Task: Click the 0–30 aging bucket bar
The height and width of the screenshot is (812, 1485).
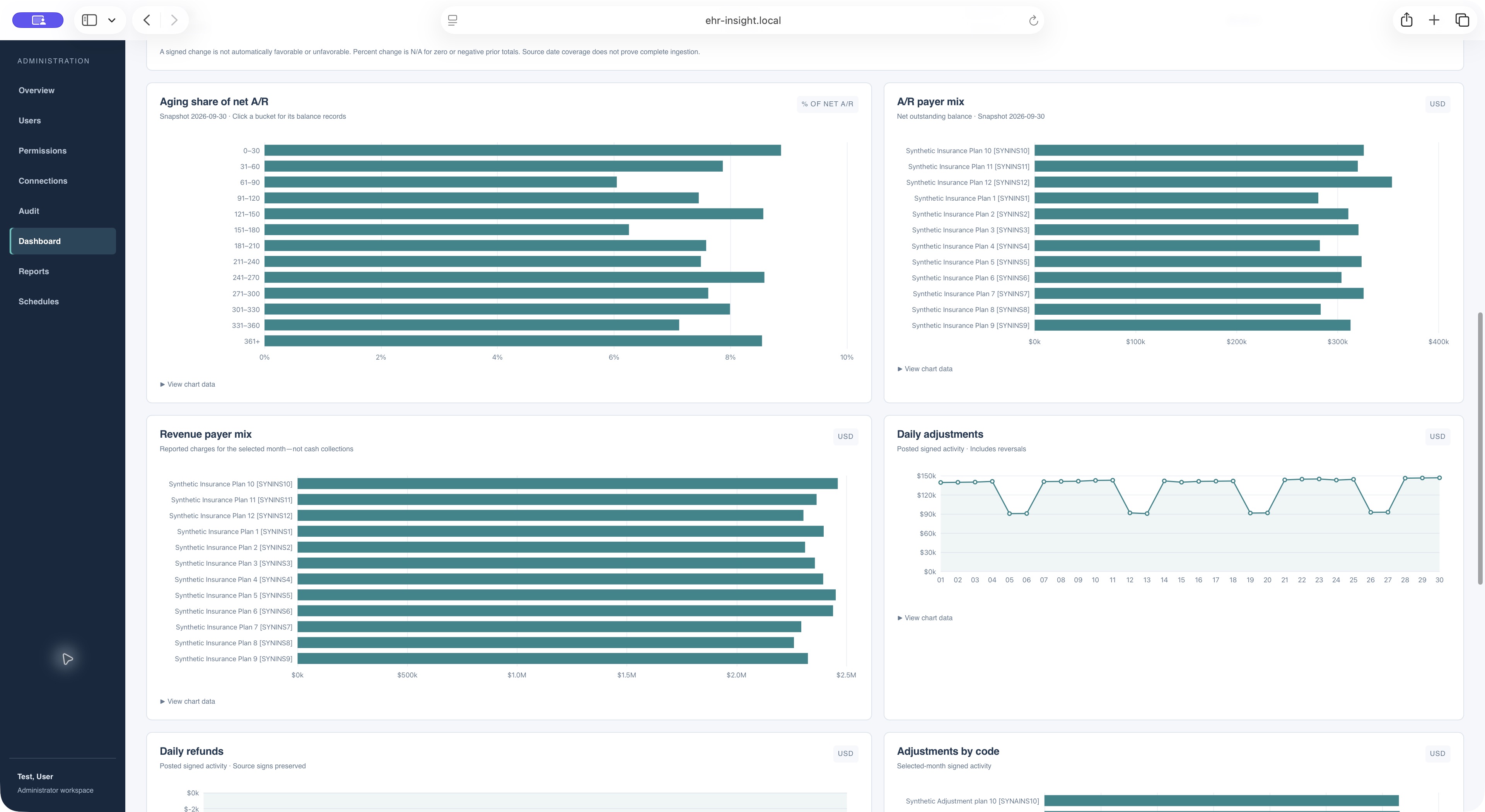Action: click(x=522, y=150)
